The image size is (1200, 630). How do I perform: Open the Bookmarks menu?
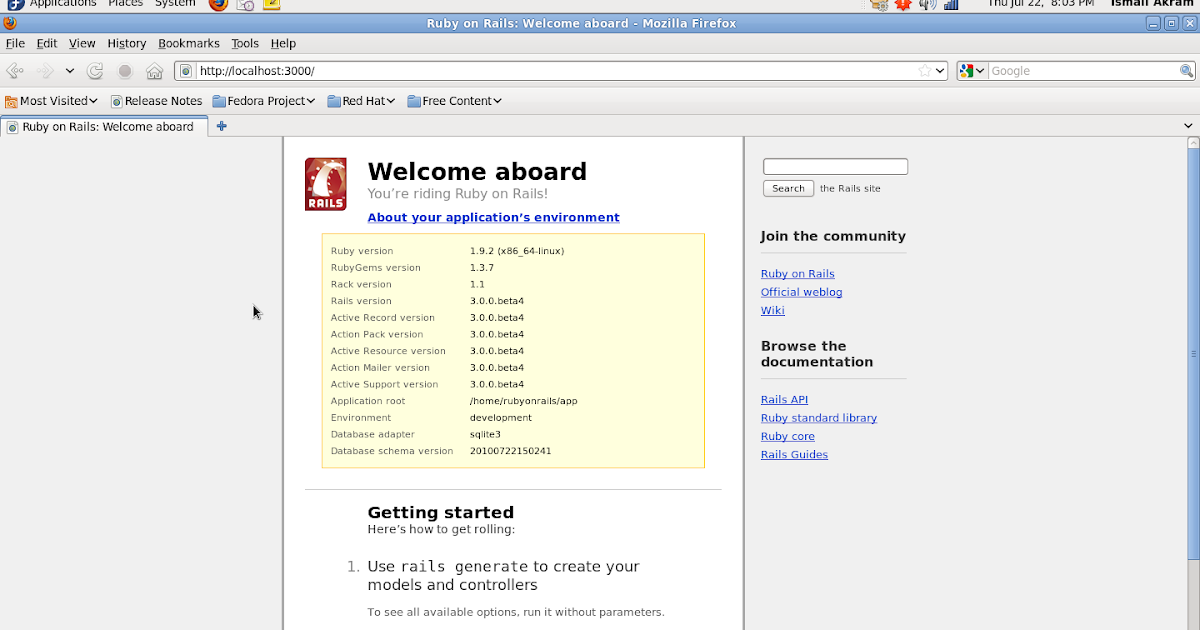click(x=189, y=43)
